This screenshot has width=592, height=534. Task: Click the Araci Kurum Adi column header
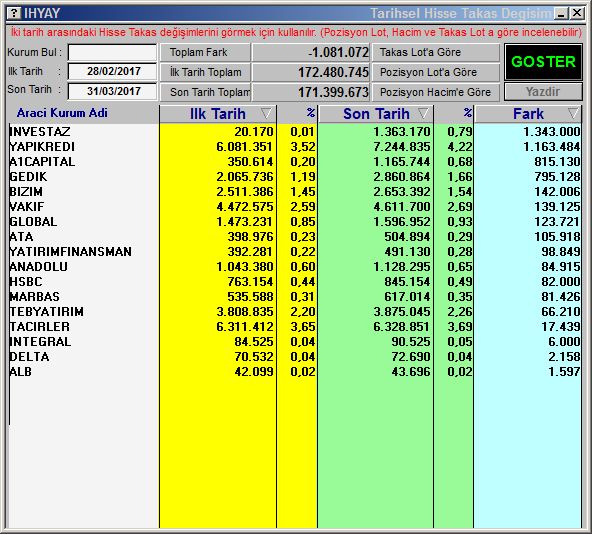pyautogui.click(x=62, y=113)
